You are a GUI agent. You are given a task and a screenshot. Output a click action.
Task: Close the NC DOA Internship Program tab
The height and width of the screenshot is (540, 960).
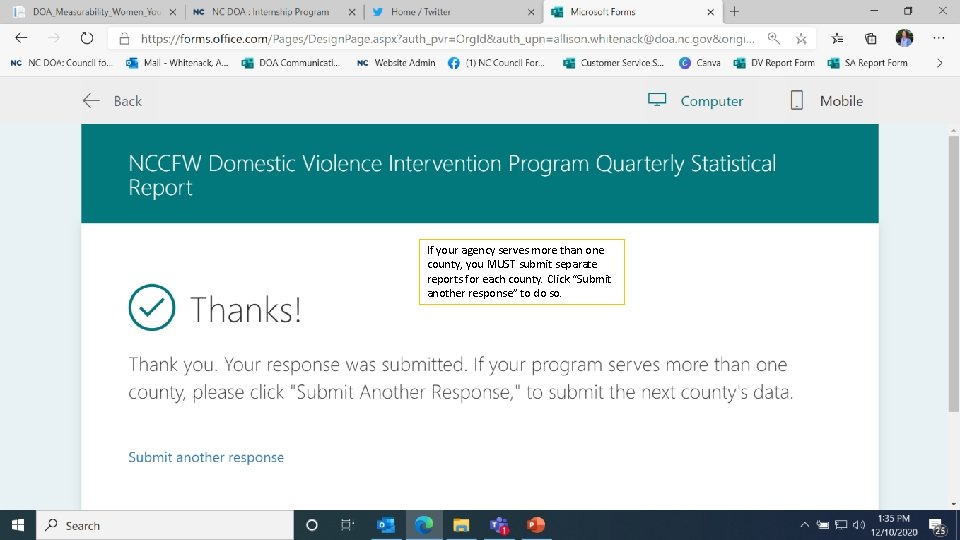pos(352,12)
